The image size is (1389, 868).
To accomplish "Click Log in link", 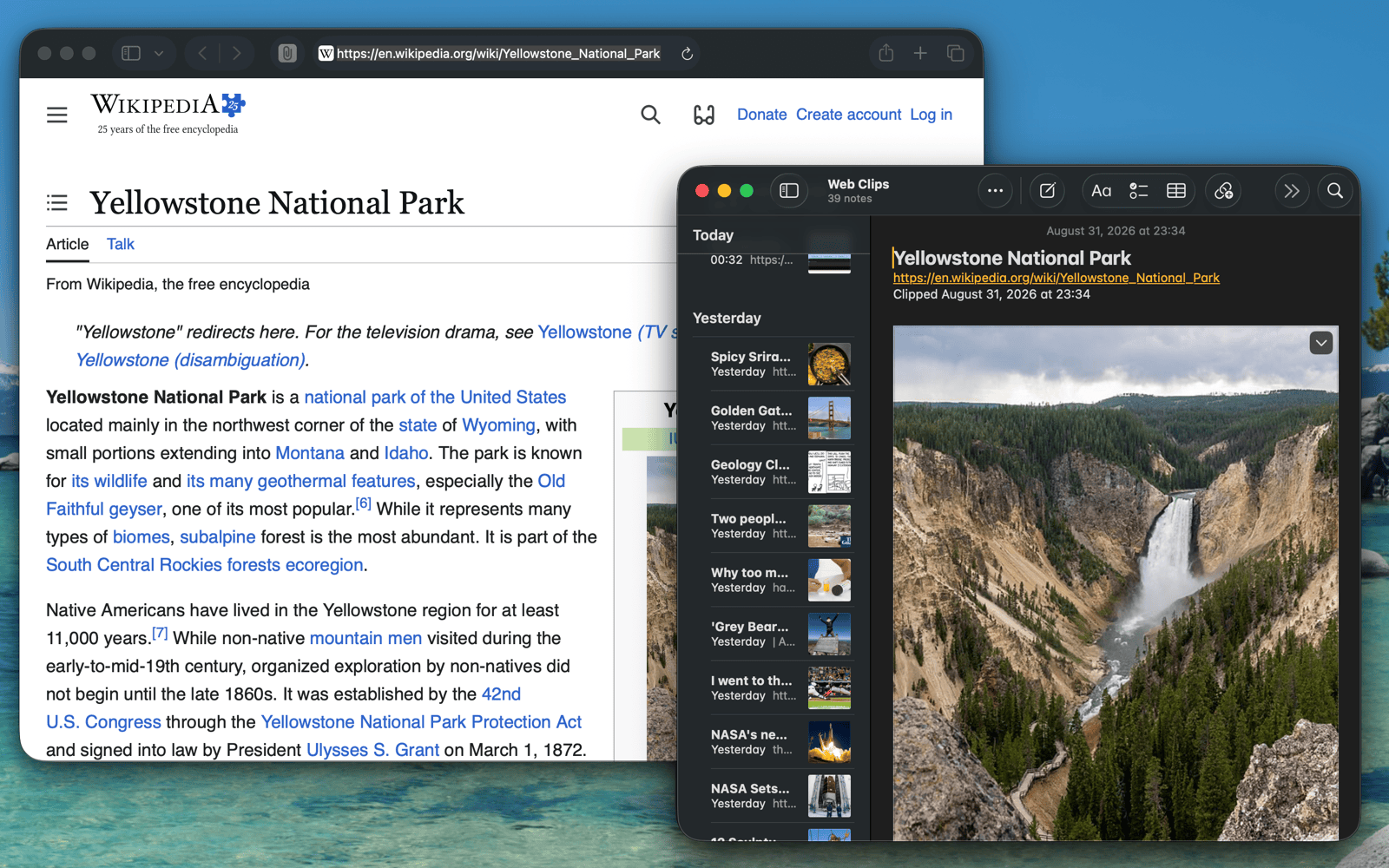I will pos(931,115).
